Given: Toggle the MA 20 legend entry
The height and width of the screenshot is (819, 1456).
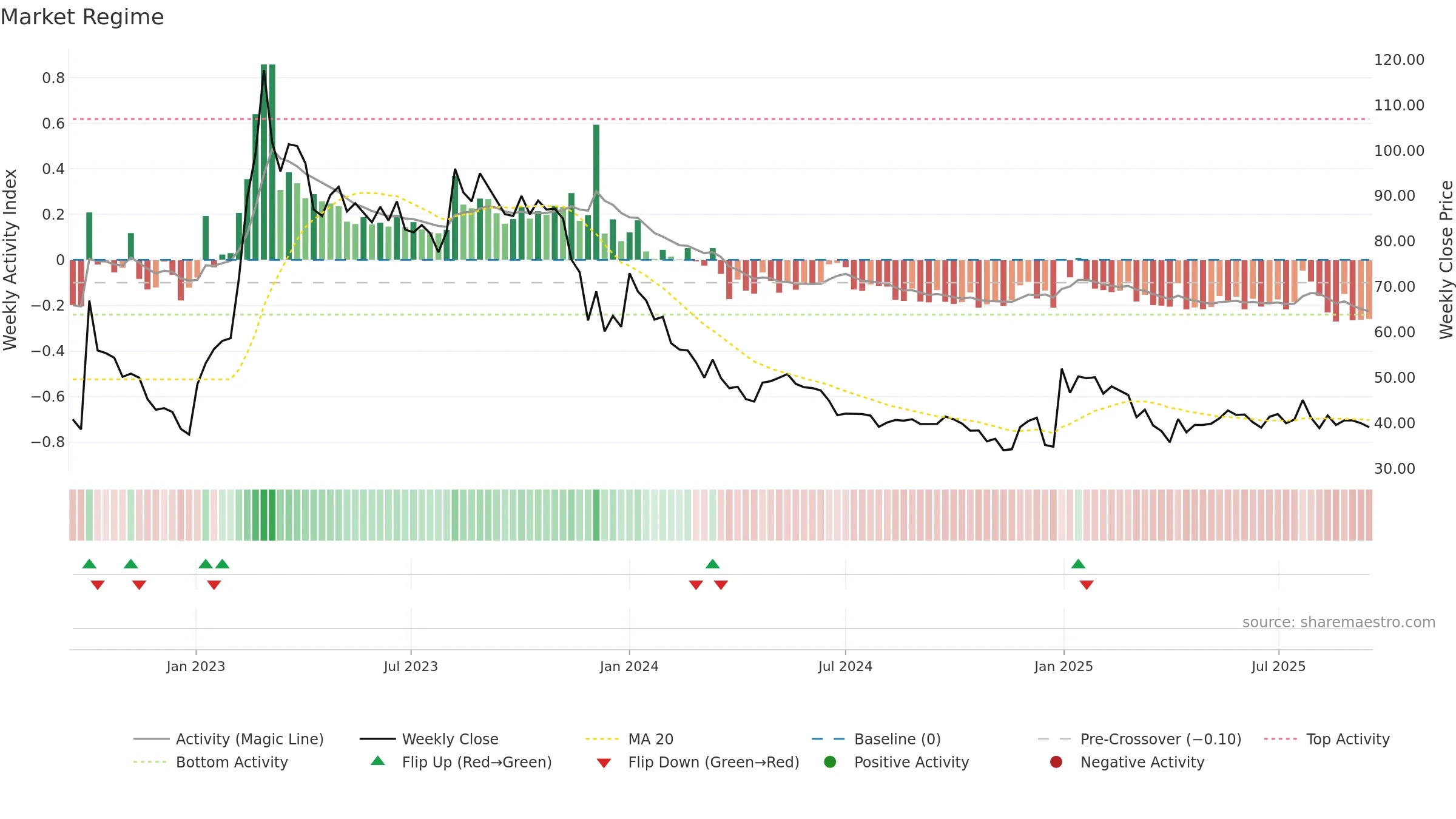Looking at the screenshot, I should [629, 739].
